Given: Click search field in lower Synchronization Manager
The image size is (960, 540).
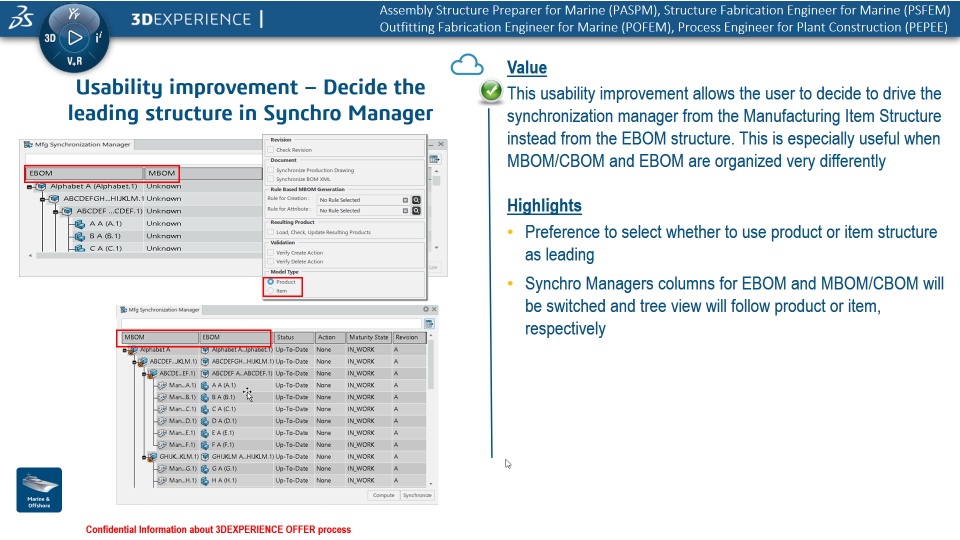Looking at the screenshot, I should 271,324.
